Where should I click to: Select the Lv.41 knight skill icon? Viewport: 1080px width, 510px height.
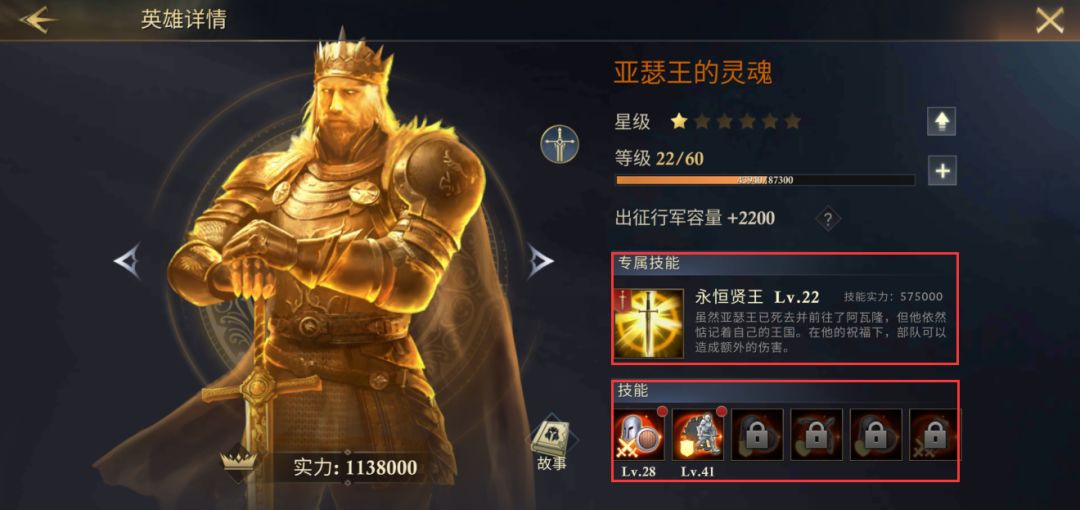pyautogui.click(x=698, y=434)
